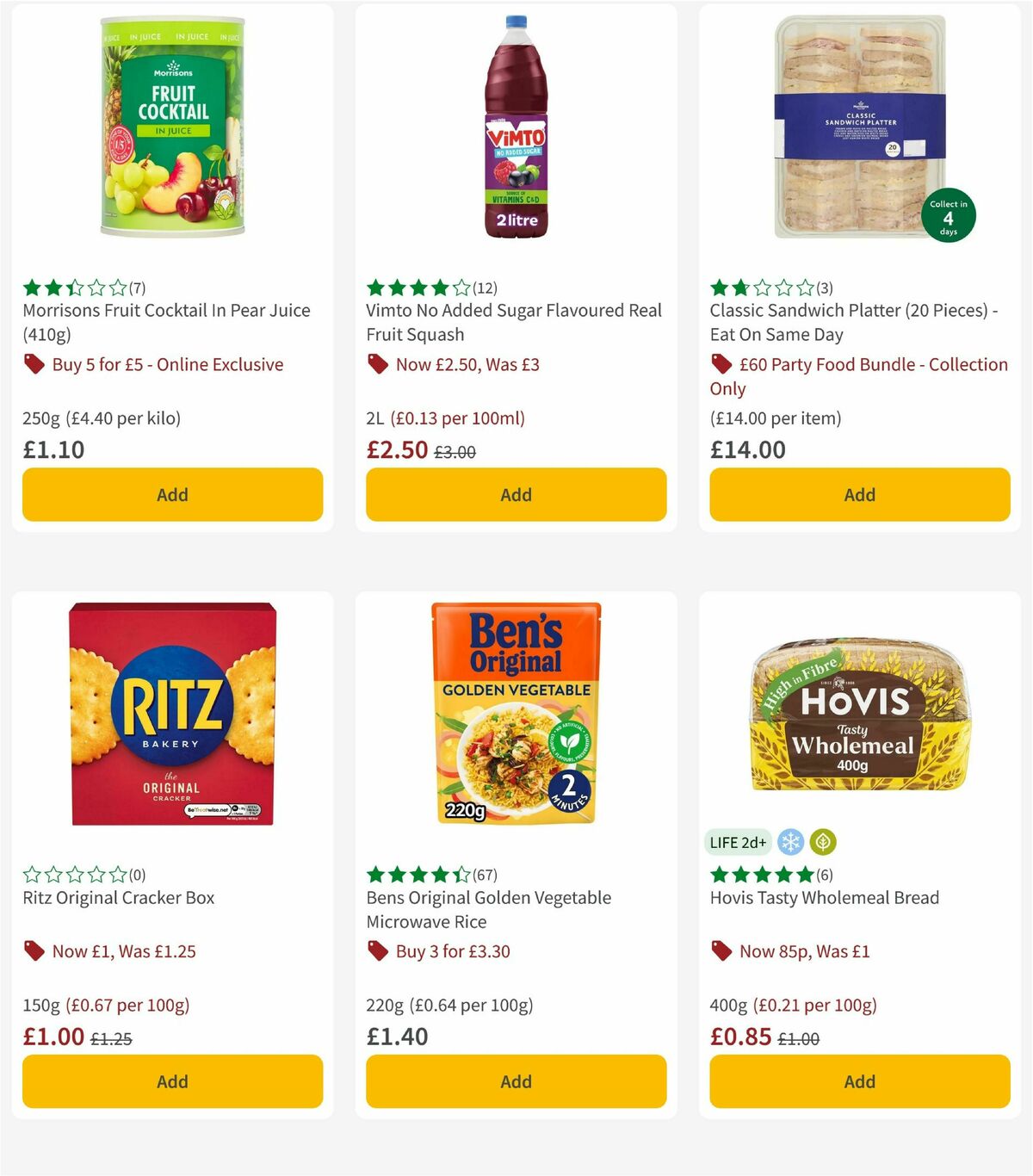Click the five-star rating on Hovis Wholemeal Bread
Screen dimensions: 1033x1176
pos(761,874)
